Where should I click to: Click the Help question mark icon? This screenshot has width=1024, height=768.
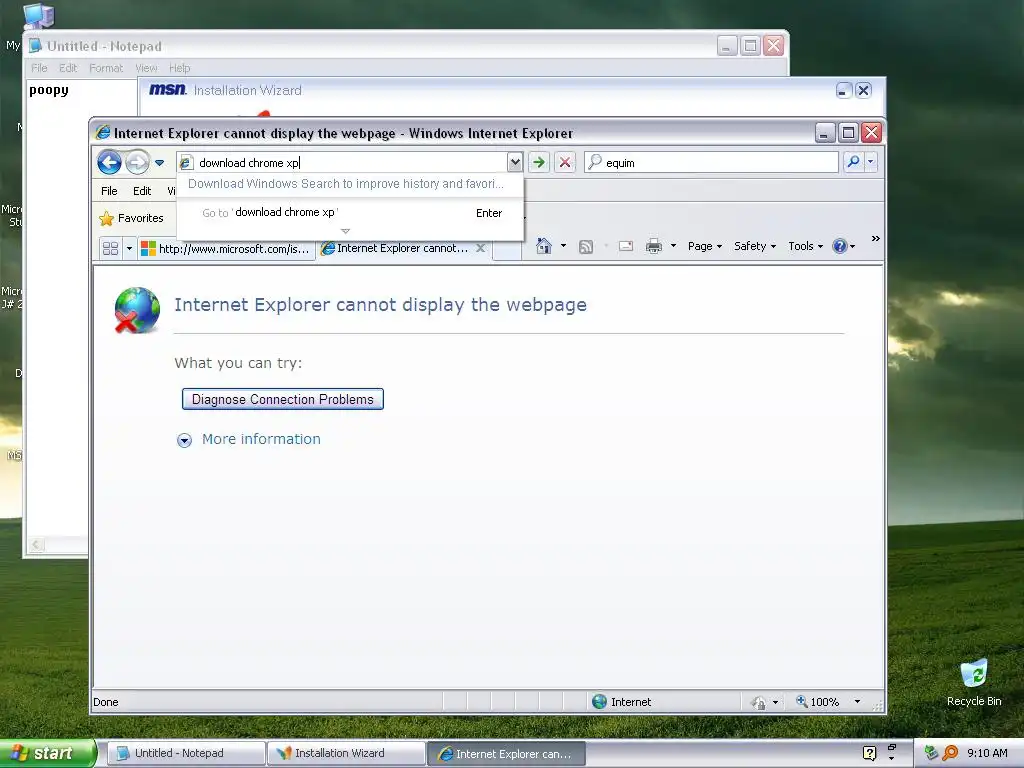(x=840, y=246)
